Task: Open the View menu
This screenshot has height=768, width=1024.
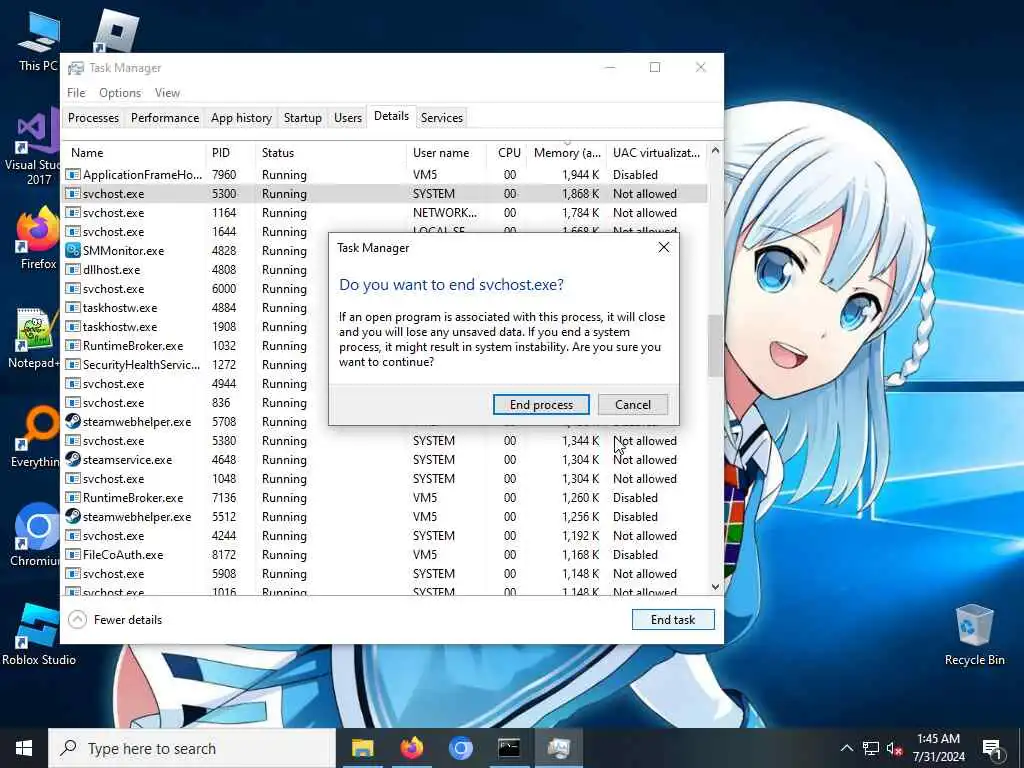Action: point(167,93)
